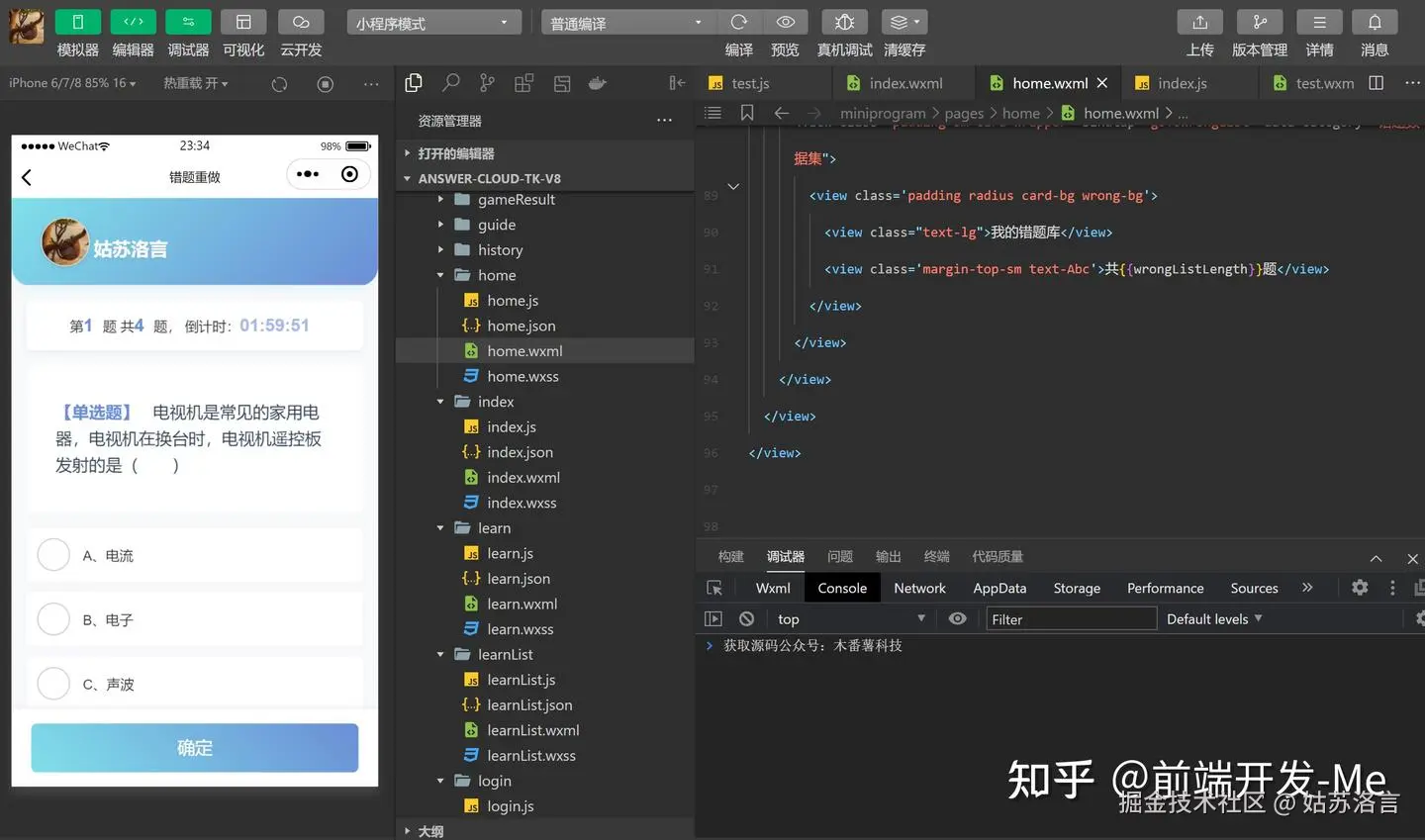Clear the console output
This screenshot has height=840, width=1425.
pyautogui.click(x=746, y=618)
